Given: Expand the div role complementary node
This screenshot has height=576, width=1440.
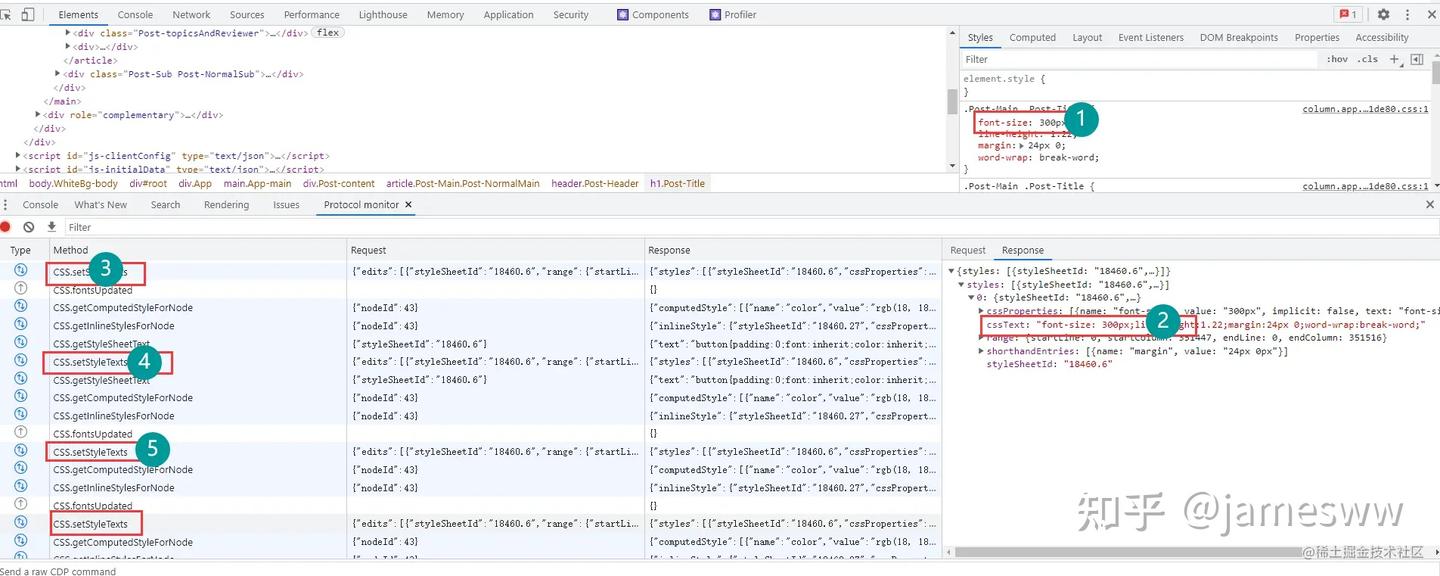Looking at the screenshot, I should pos(38,115).
